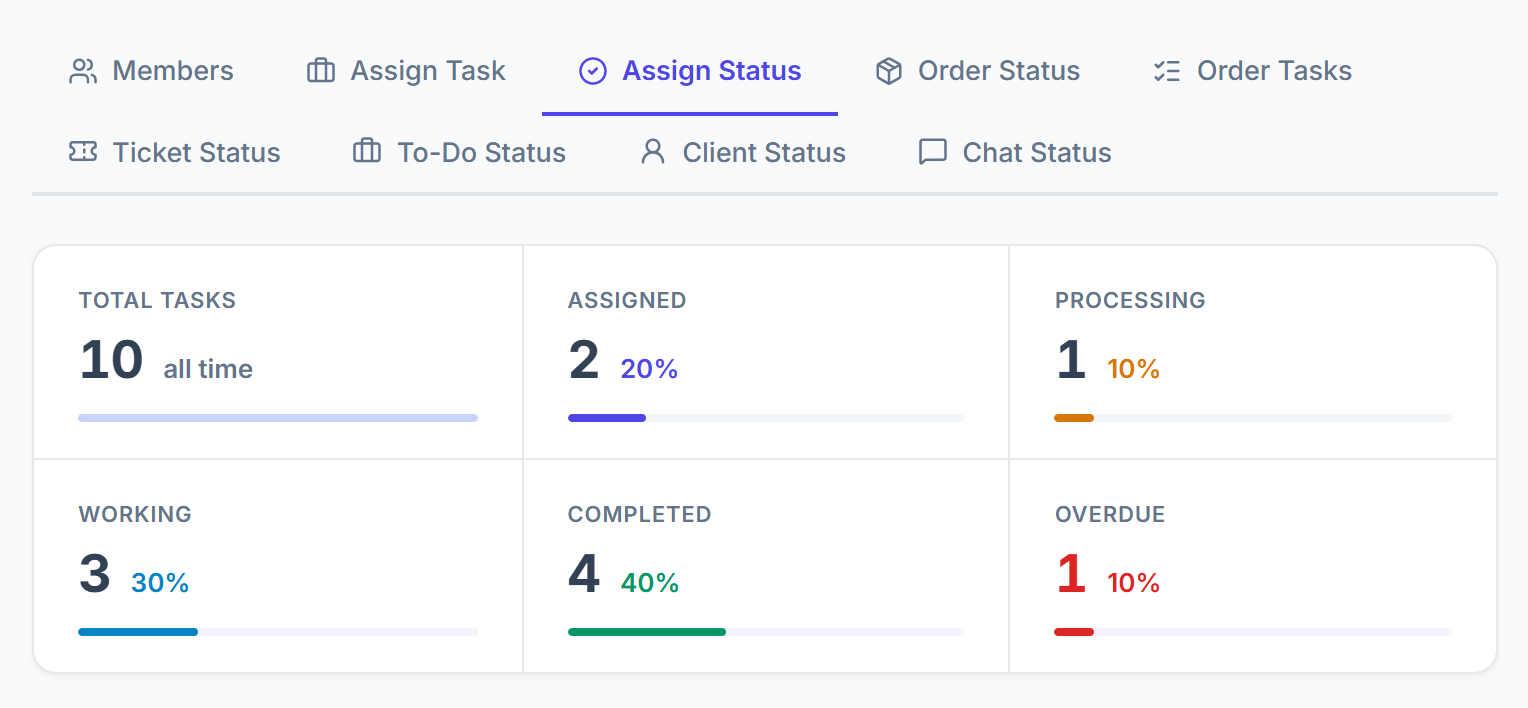Switch to the Assign Task tab label

point(428,71)
